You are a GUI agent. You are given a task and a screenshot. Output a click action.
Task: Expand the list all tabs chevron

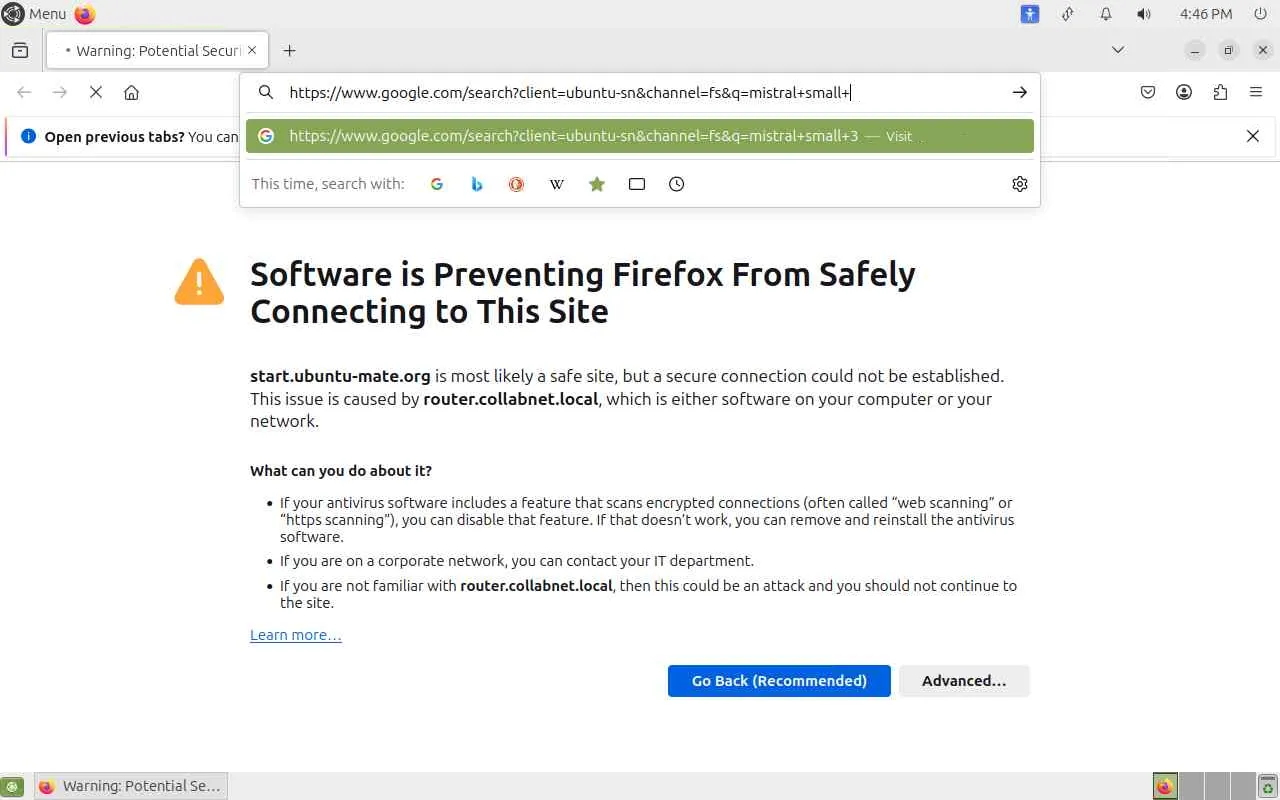(x=1118, y=50)
